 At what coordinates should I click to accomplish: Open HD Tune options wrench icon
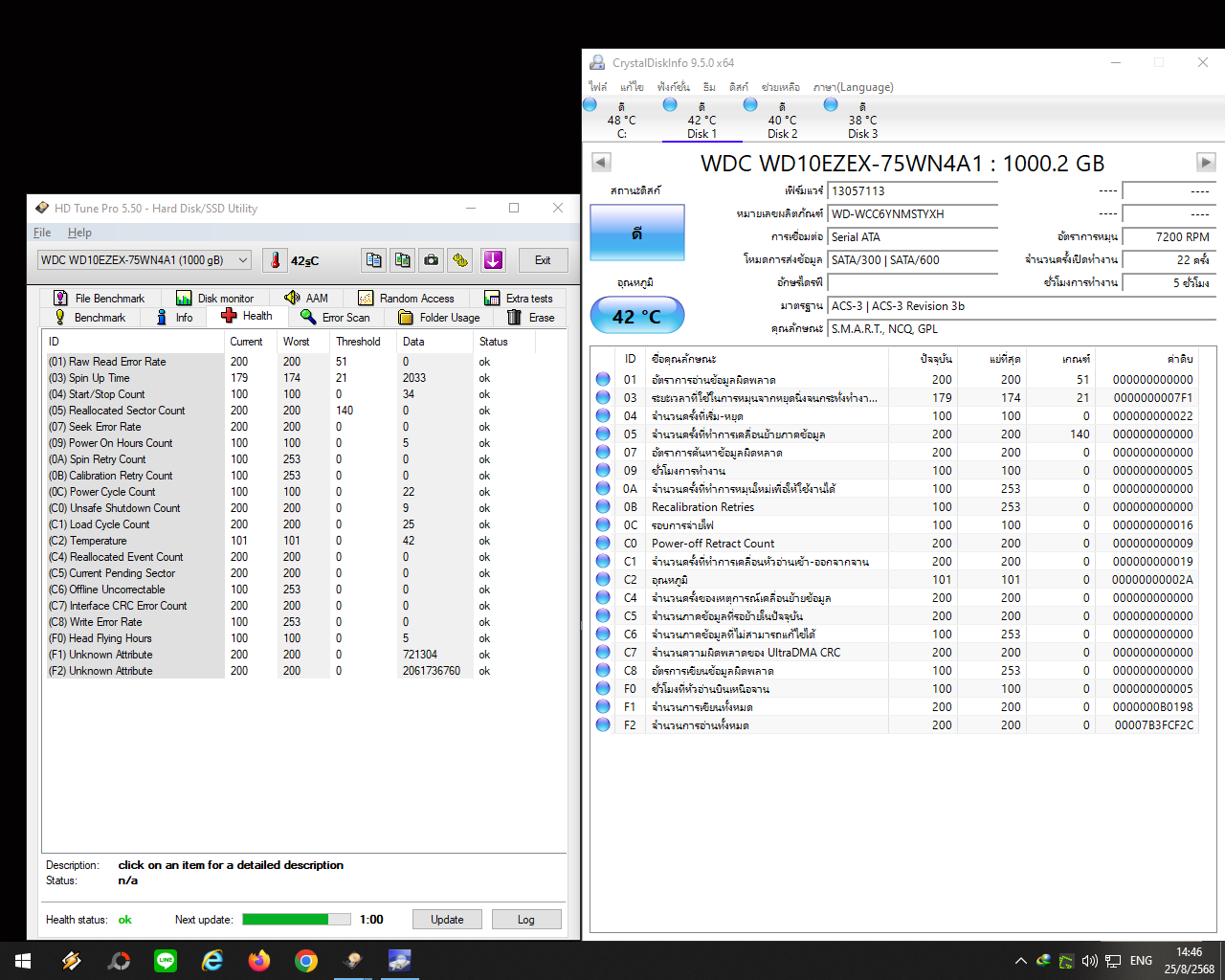click(x=461, y=260)
